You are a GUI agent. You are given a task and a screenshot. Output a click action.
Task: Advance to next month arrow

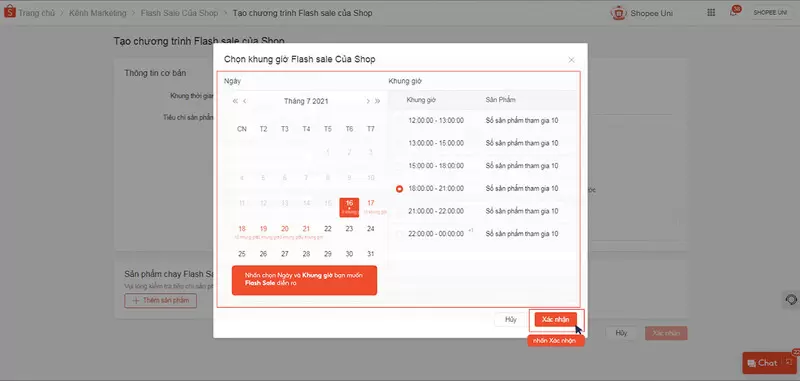pyautogui.click(x=368, y=101)
